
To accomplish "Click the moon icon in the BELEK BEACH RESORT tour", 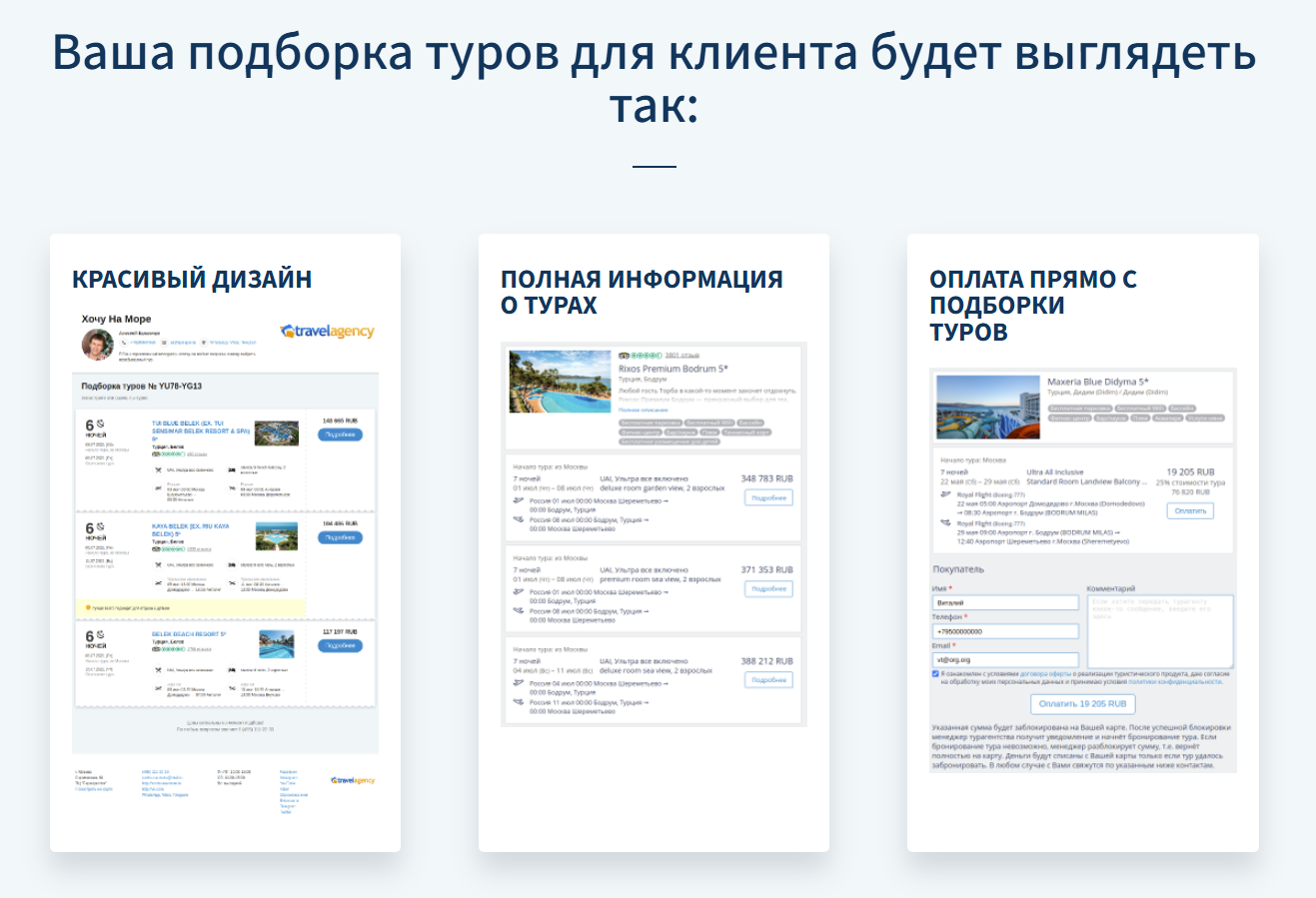I will point(100,634).
